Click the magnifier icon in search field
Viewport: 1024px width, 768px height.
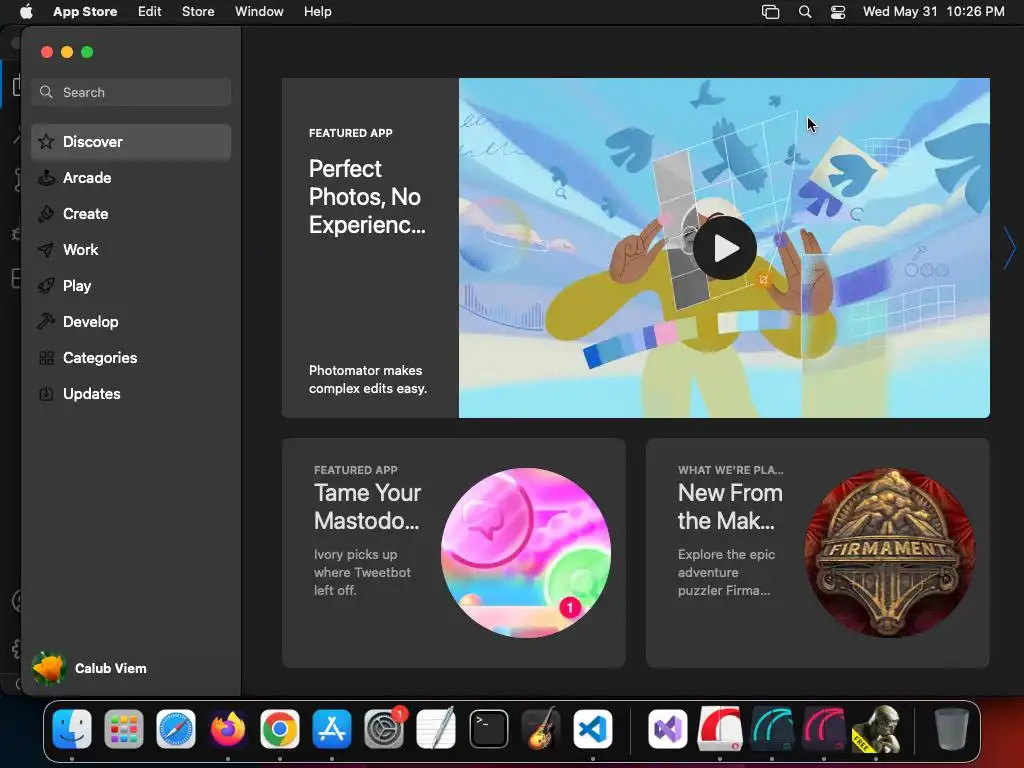tap(46, 92)
